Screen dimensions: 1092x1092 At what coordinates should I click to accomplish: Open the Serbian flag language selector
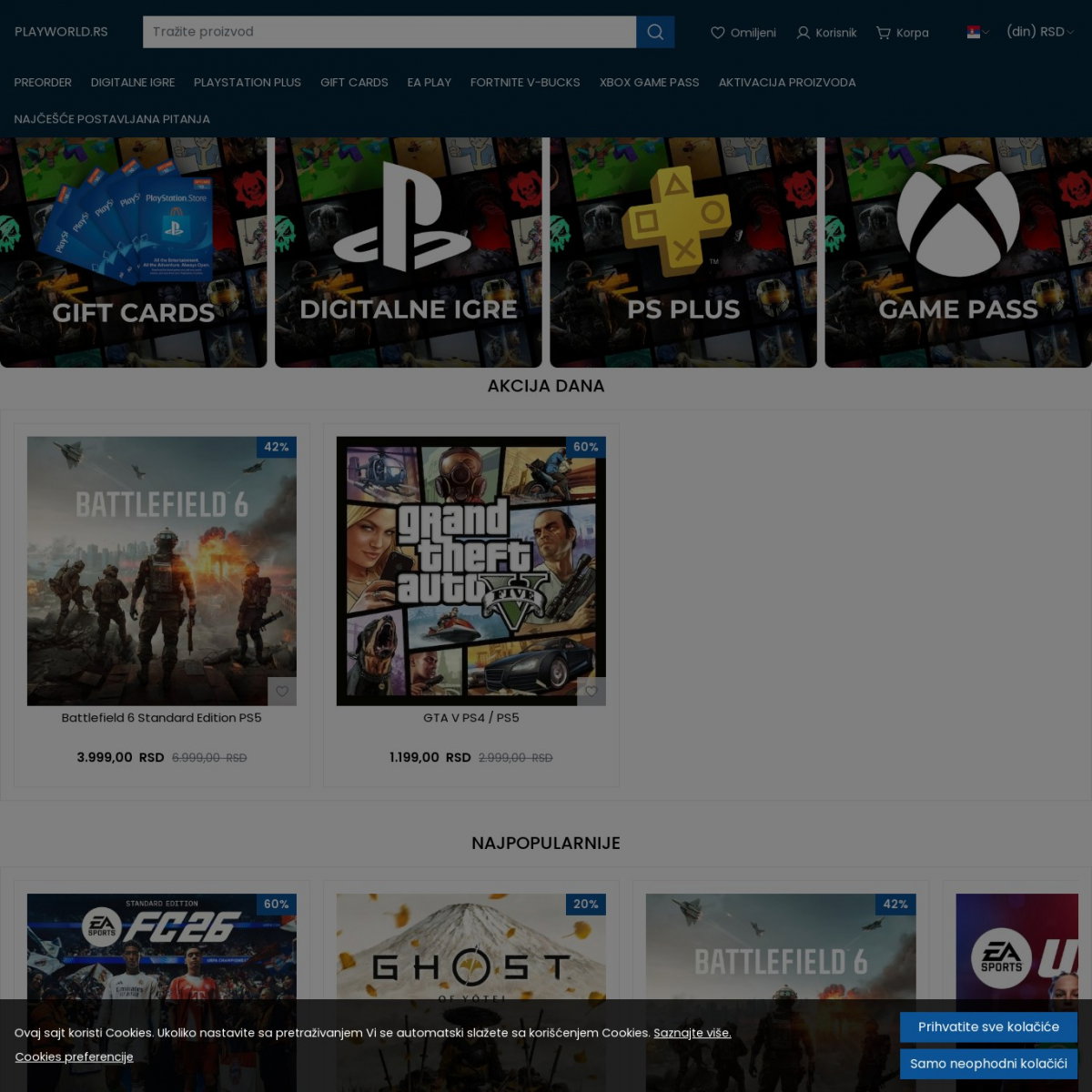pos(976,32)
